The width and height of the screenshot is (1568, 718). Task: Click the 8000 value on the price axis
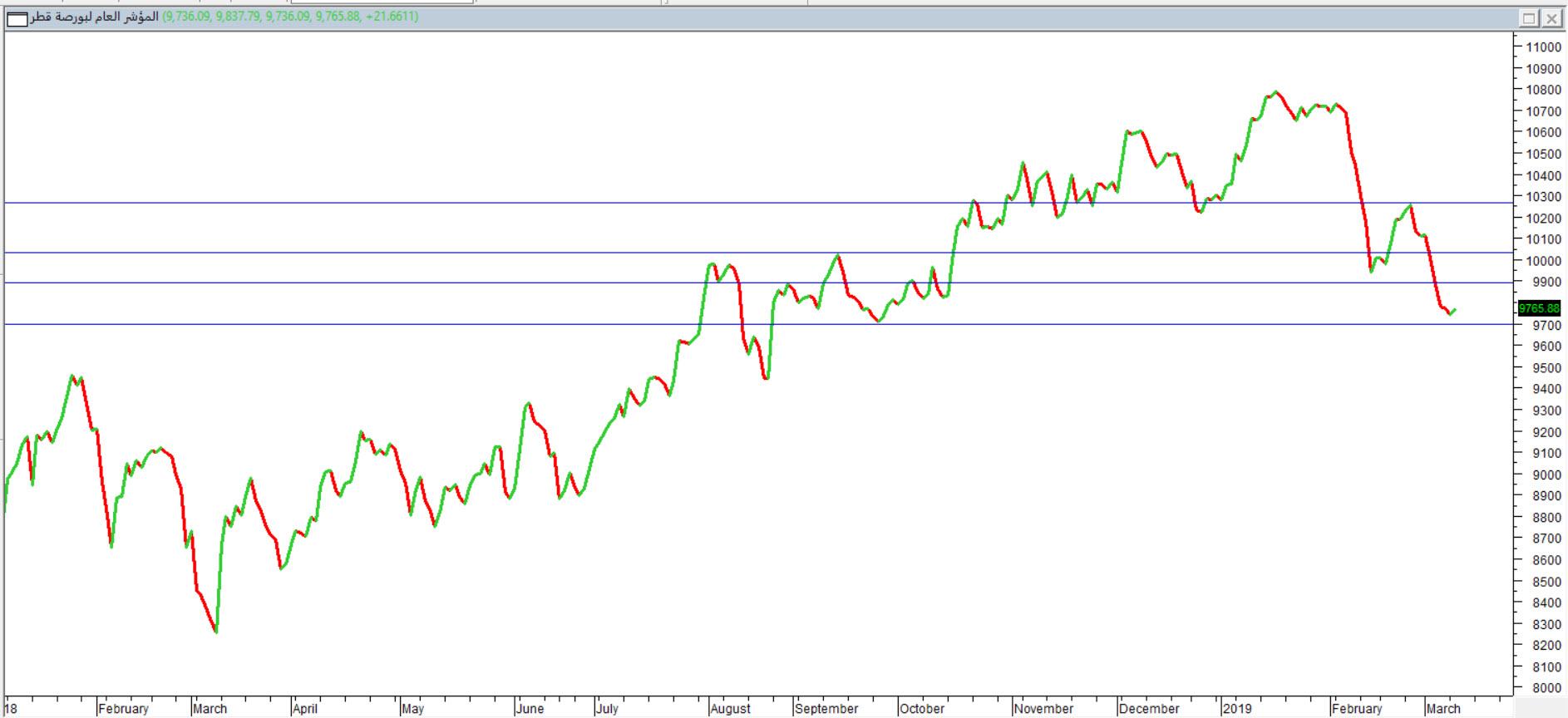[1546, 688]
